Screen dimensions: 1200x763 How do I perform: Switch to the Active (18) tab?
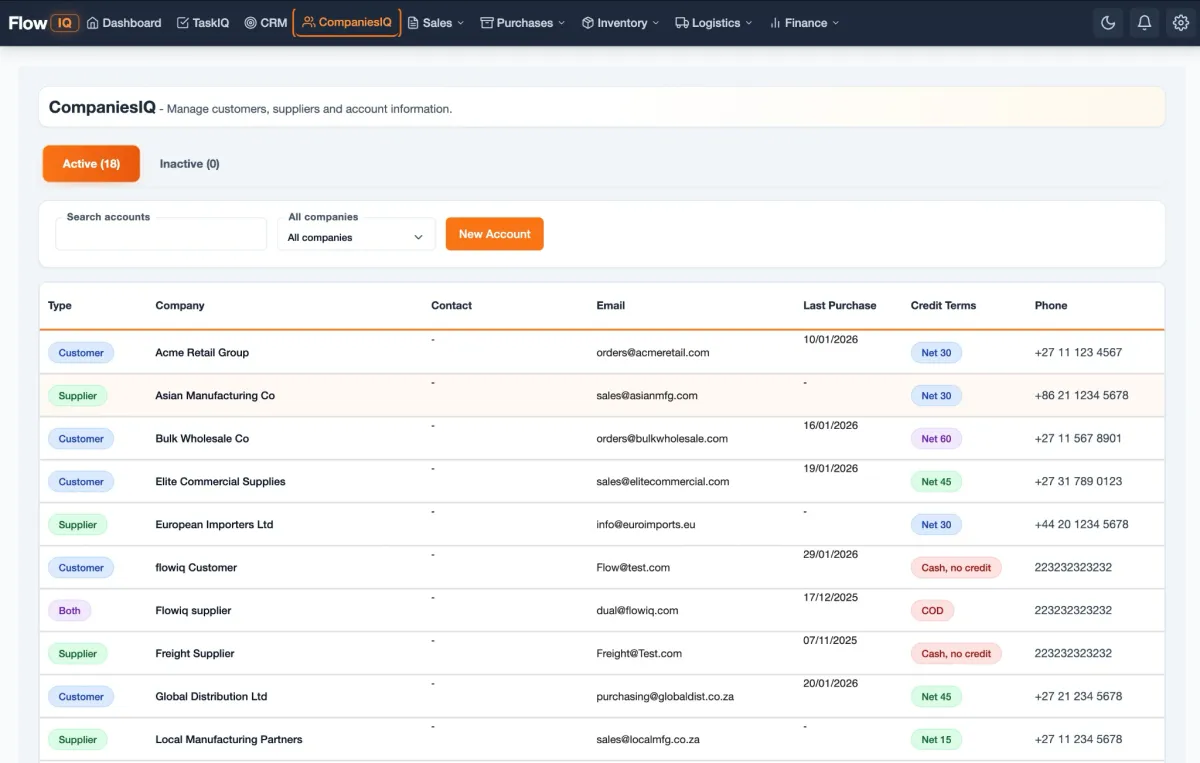[x=91, y=164]
